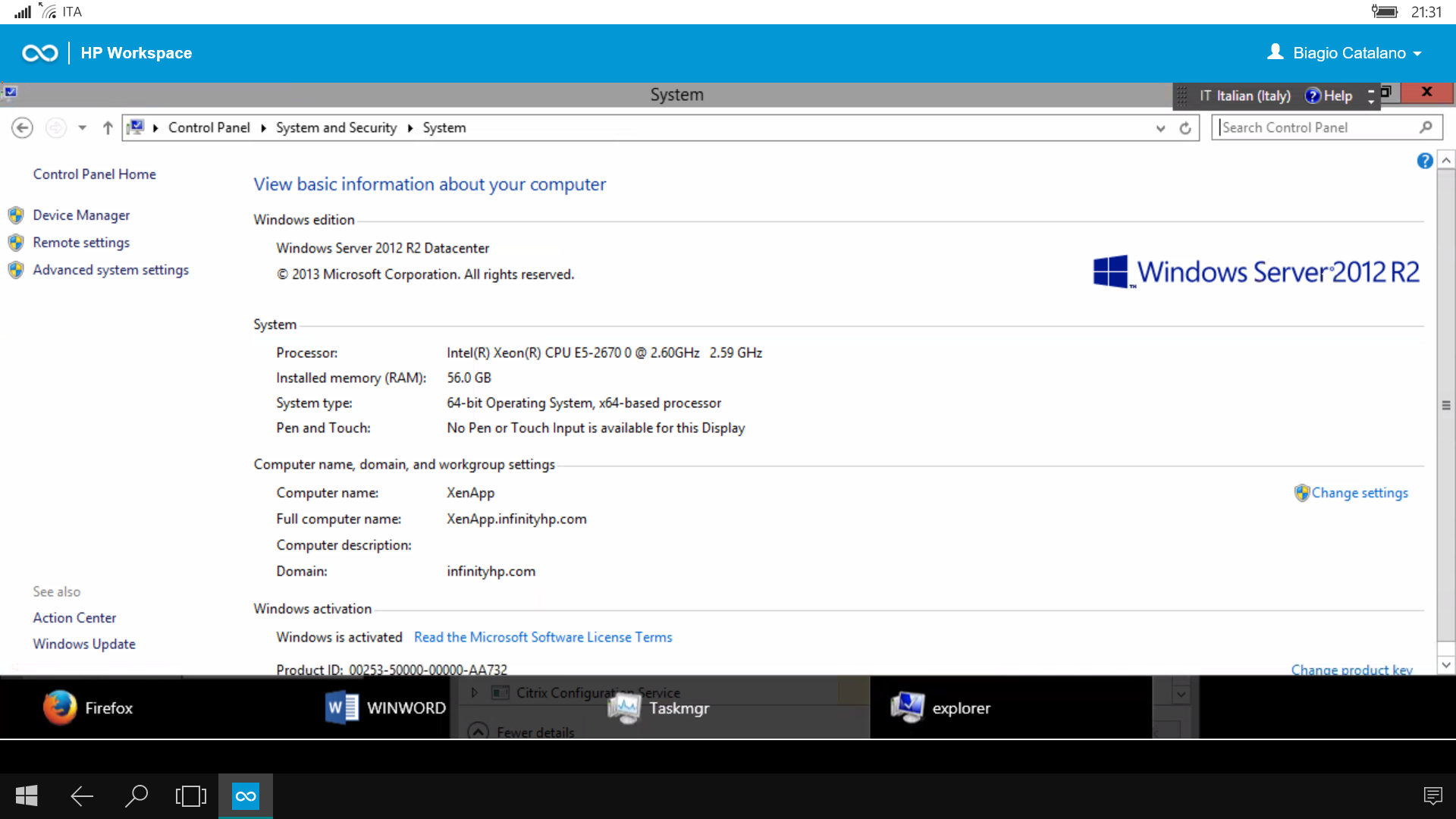1456x819 pixels.
Task: Select the 56.0 GB installed memory value
Action: 469,378
